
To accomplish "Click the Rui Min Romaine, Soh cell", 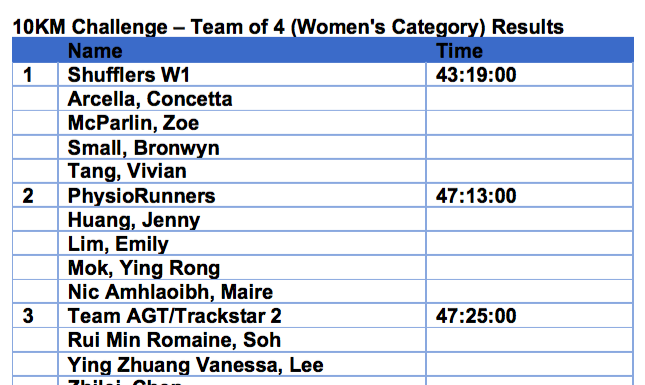I will click(242, 340).
